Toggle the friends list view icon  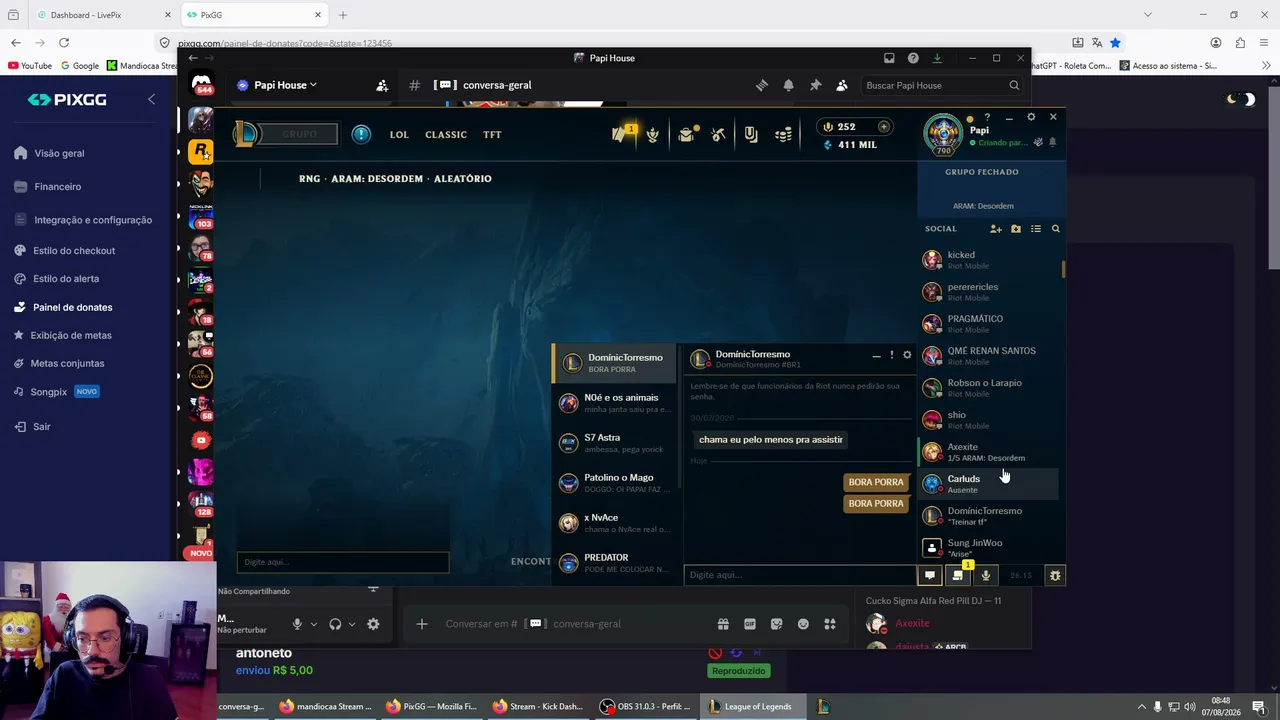click(1036, 229)
